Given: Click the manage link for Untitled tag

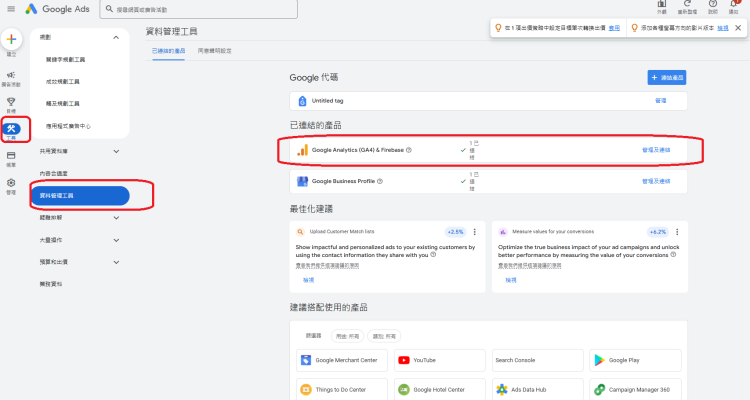Looking at the screenshot, I should tap(661, 101).
